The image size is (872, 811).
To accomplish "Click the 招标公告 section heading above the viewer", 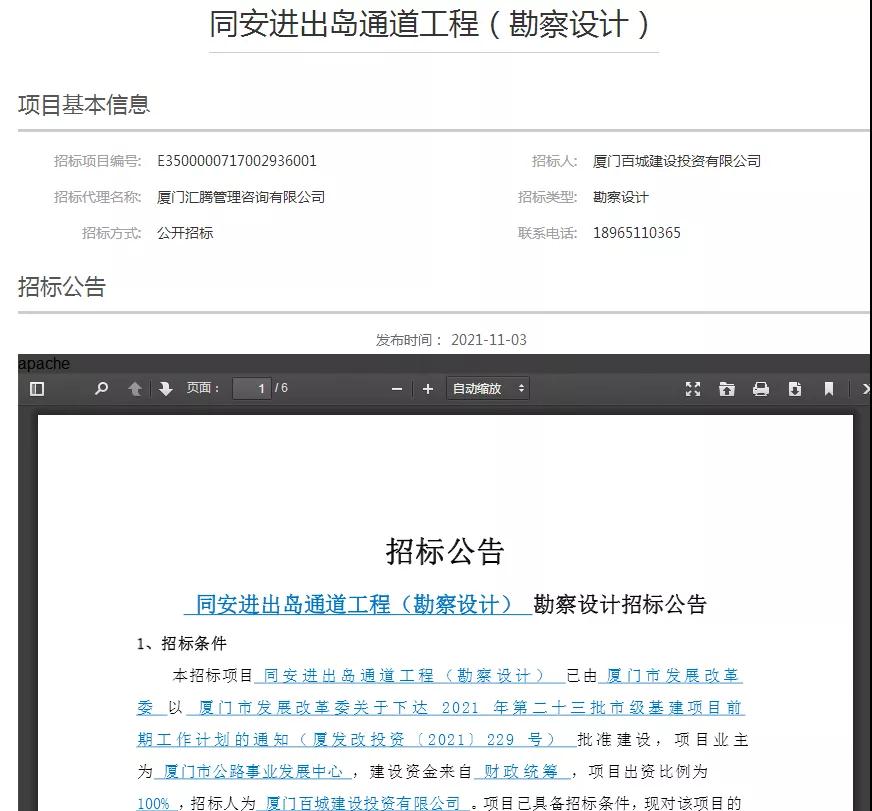I will (62, 286).
